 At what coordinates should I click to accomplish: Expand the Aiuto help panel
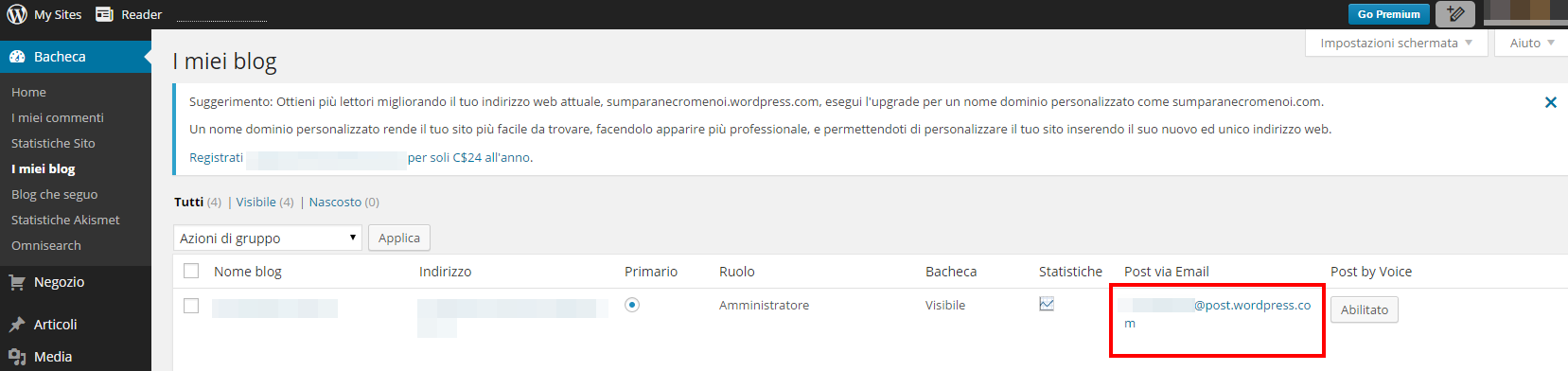[x=1531, y=43]
